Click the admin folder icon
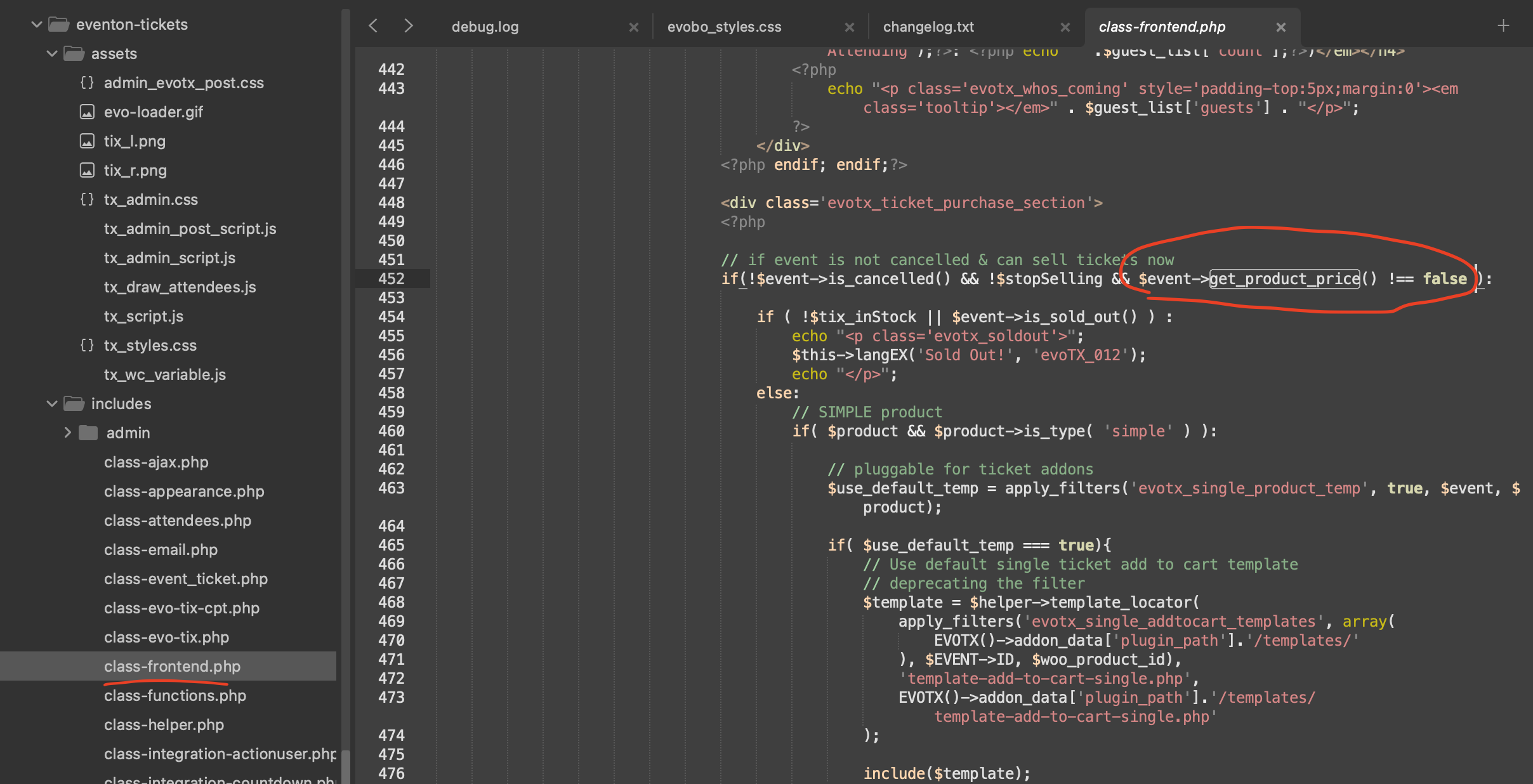The image size is (1533, 784). coord(88,433)
